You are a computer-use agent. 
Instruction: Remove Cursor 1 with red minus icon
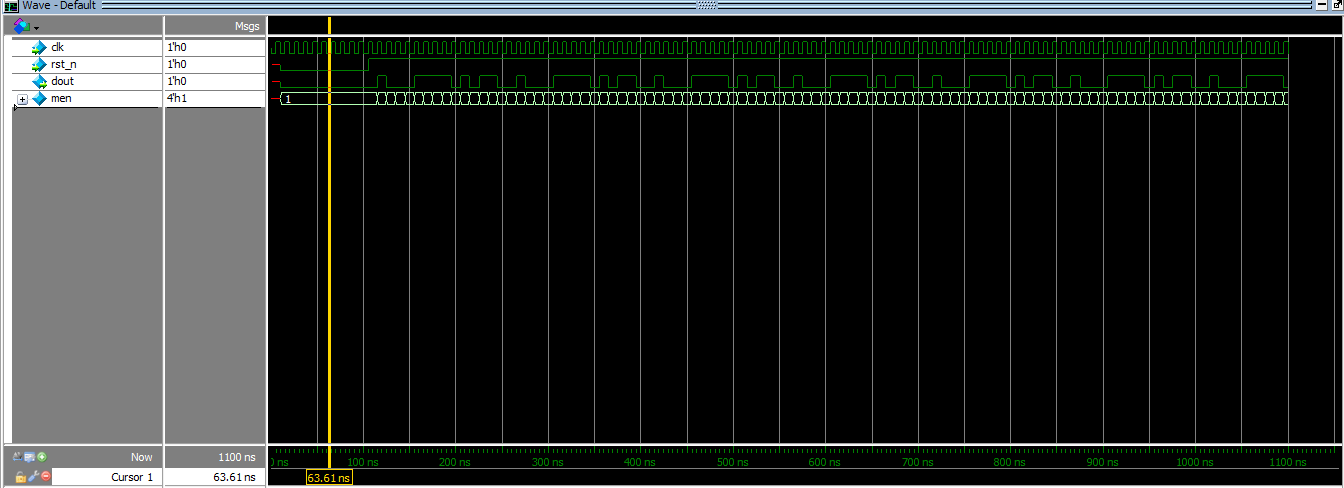click(x=45, y=477)
